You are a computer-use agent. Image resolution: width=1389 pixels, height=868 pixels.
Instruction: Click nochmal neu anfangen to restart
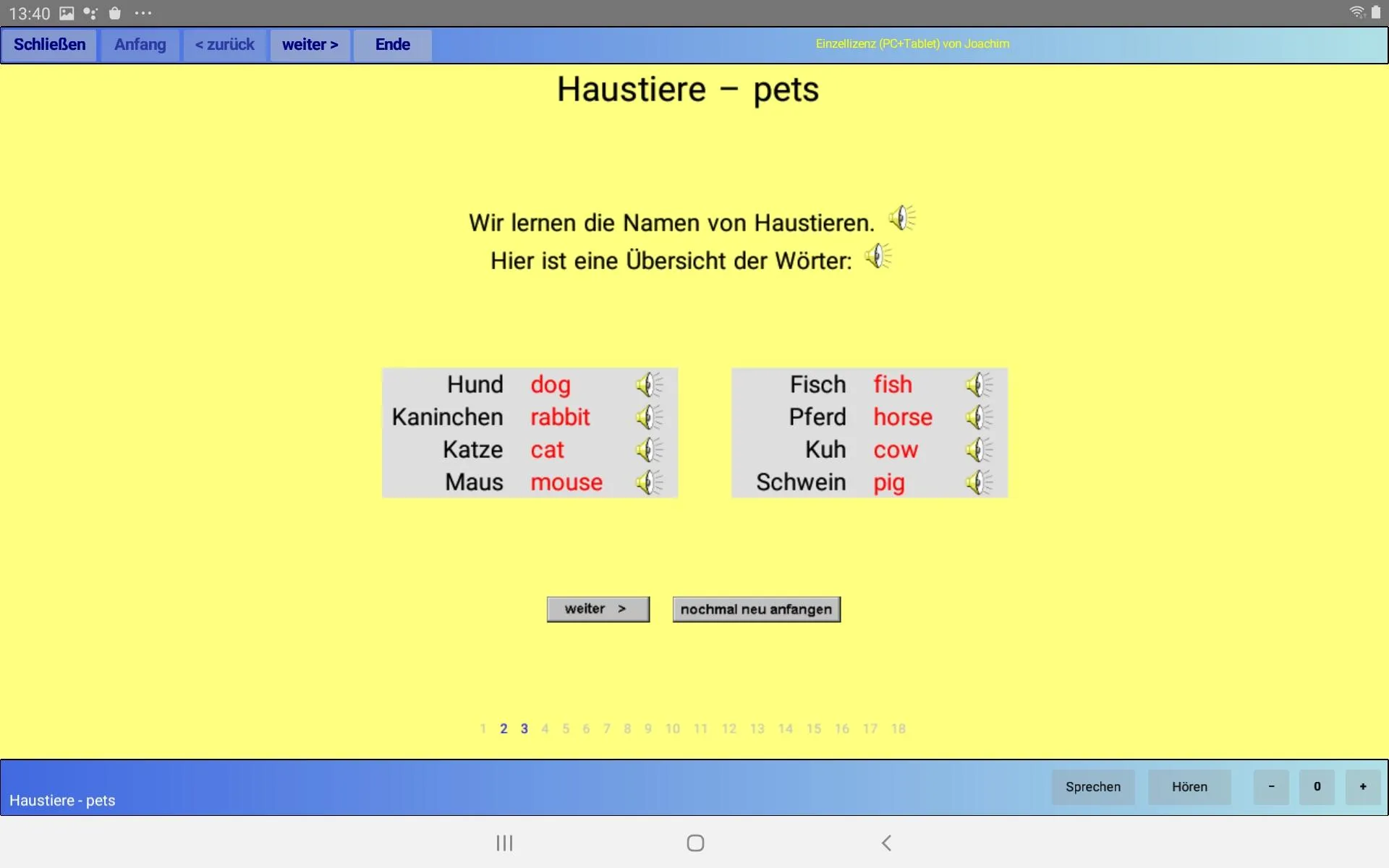click(x=756, y=608)
